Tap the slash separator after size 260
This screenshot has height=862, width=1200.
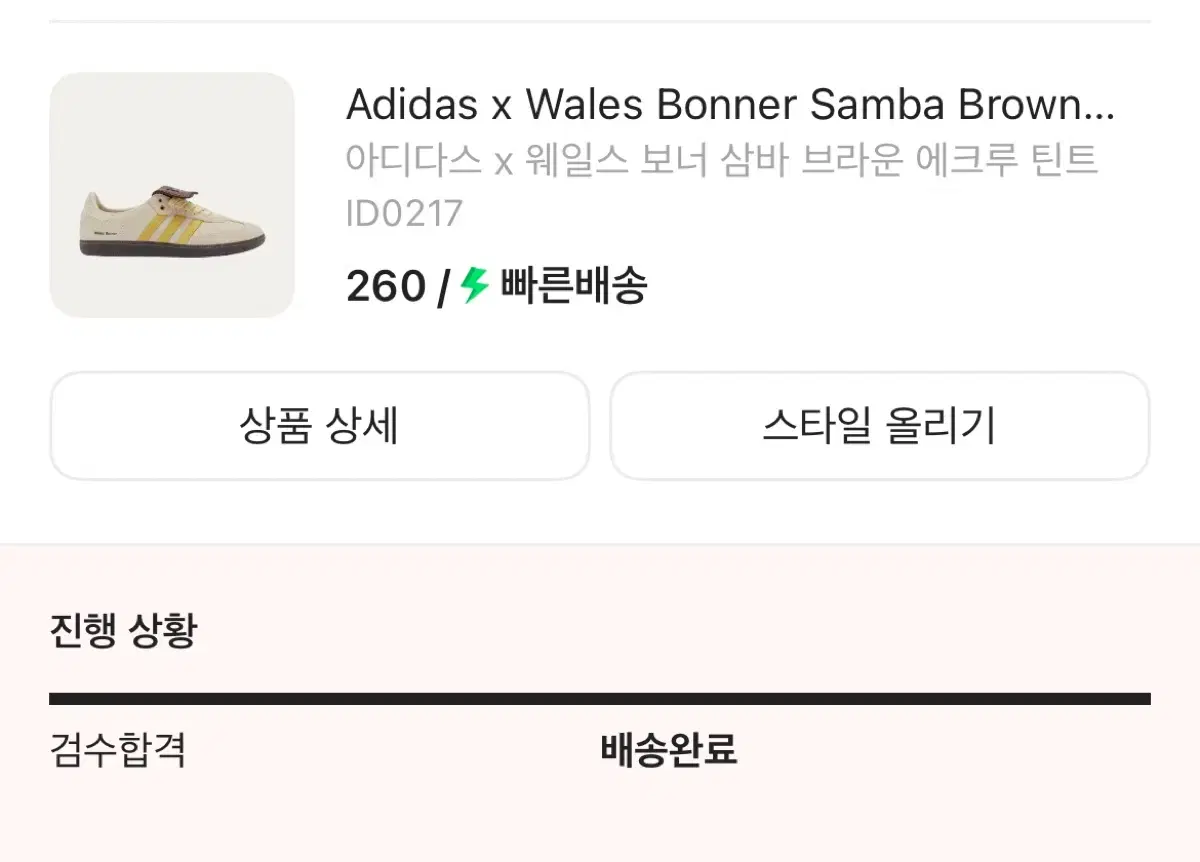[443, 288]
